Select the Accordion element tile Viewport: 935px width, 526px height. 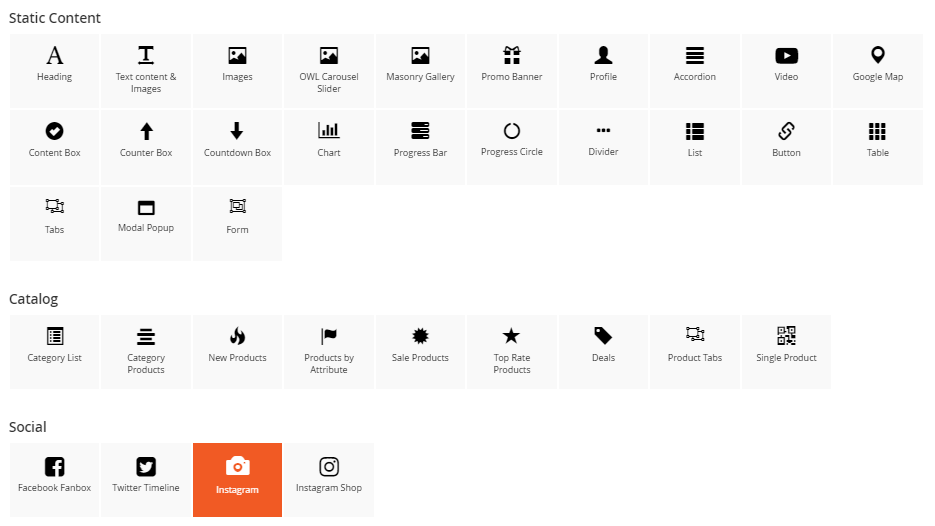pos(695,70)
